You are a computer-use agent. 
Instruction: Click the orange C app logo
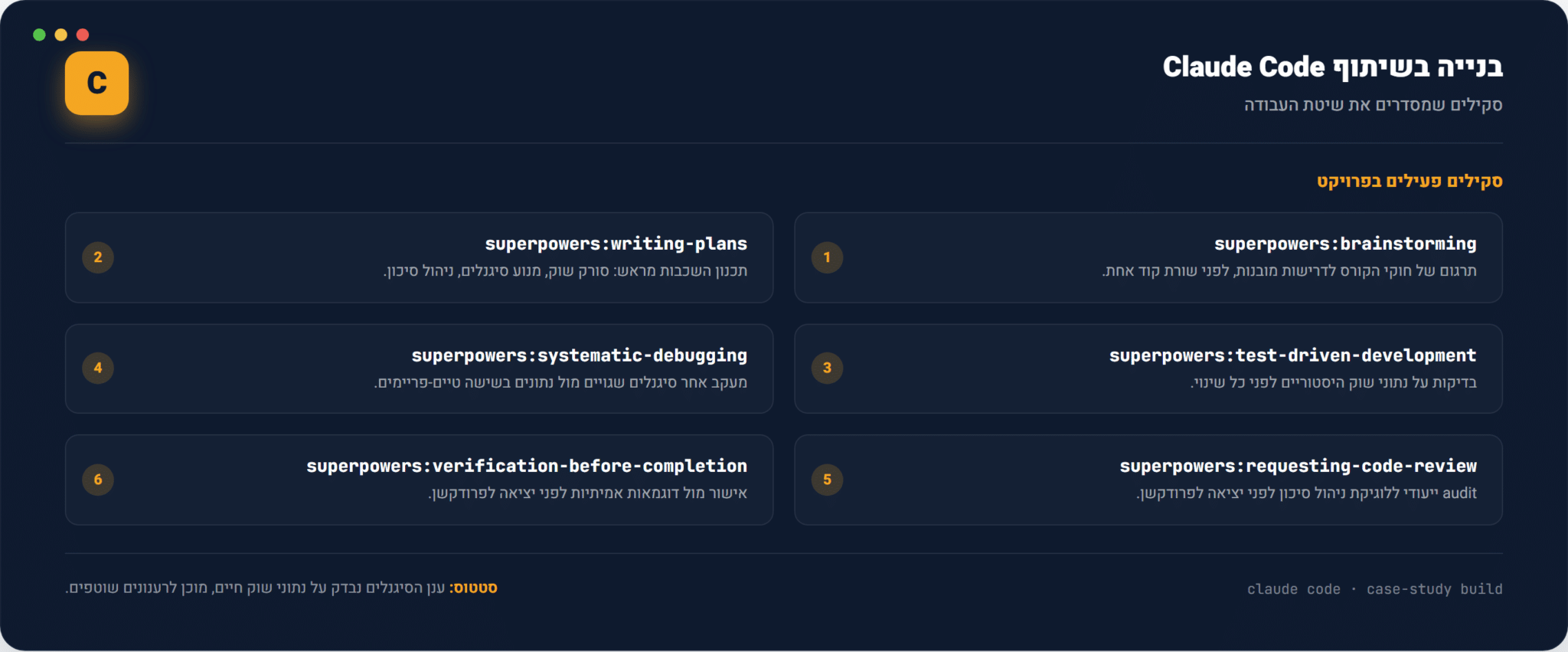[96, 83]
